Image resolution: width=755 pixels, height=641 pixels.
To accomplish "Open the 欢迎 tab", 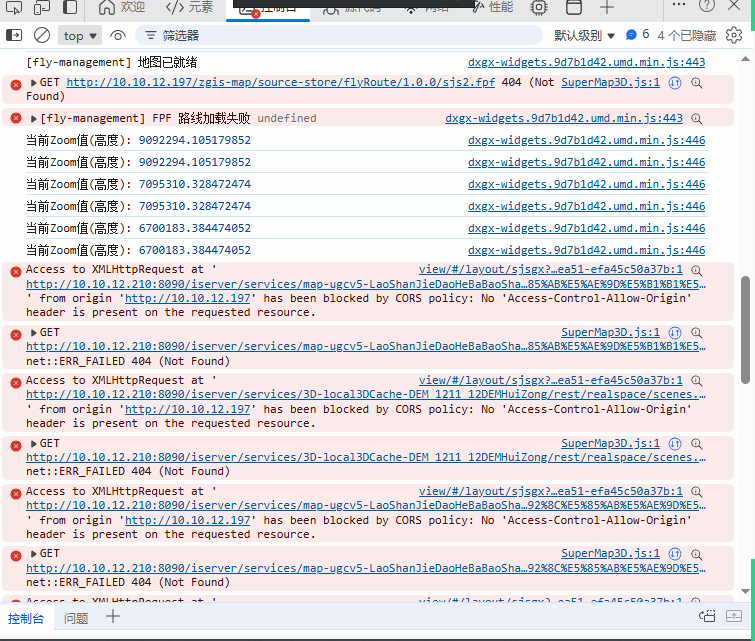I will 121,7.
